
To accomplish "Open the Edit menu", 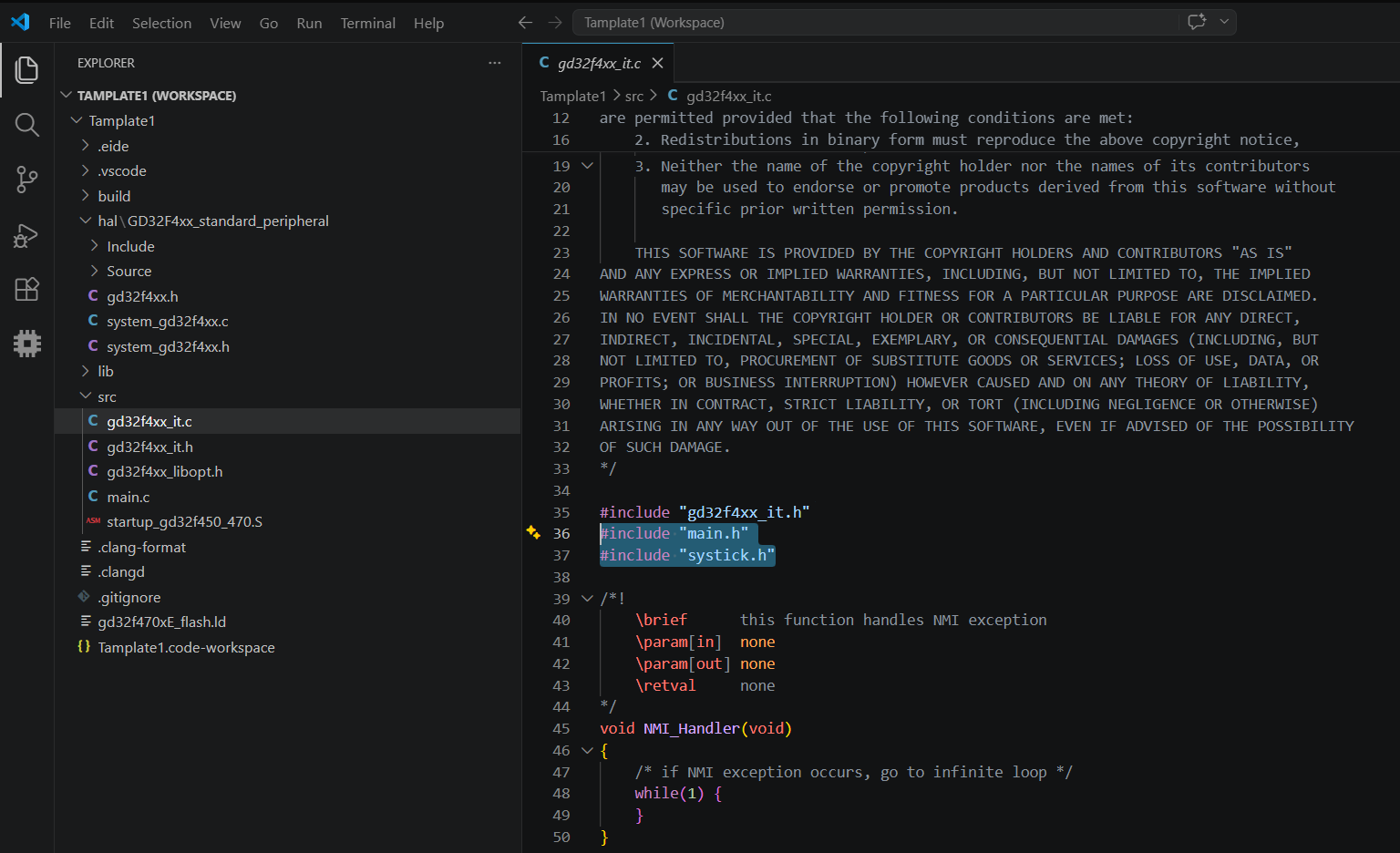I will 101,23.
